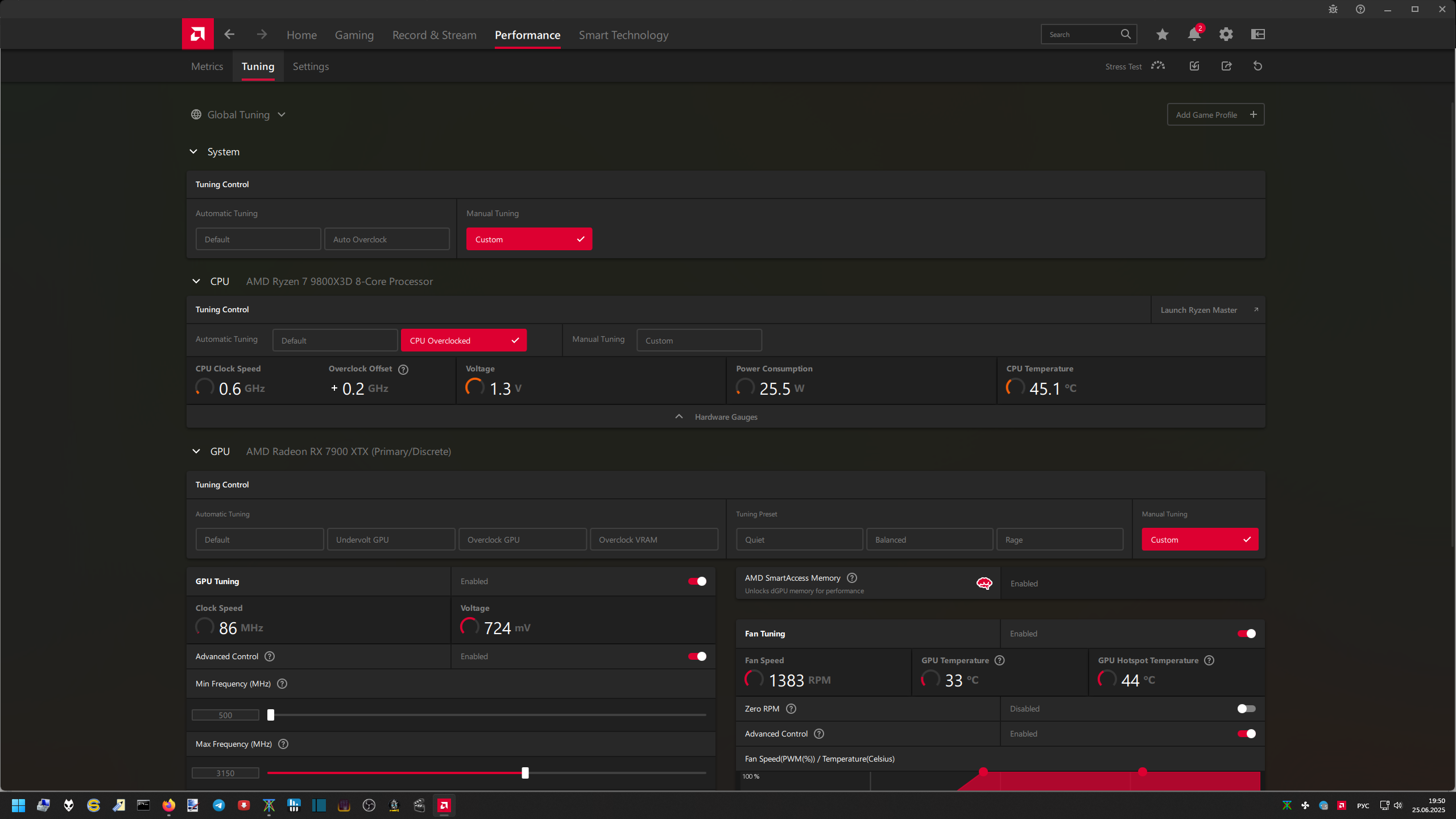The height and width of the screenshot is (819, 1456).
Task: Open the Overclock Offset help icon
Action: (x=403, y=369)
